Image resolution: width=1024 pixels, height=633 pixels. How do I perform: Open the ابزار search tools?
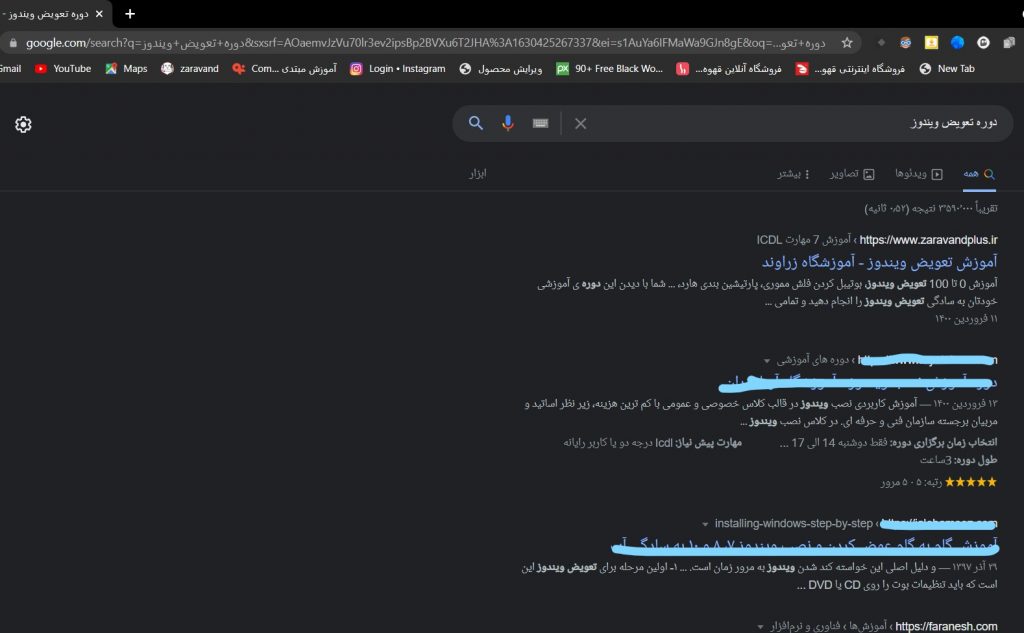tap(477, 174)
